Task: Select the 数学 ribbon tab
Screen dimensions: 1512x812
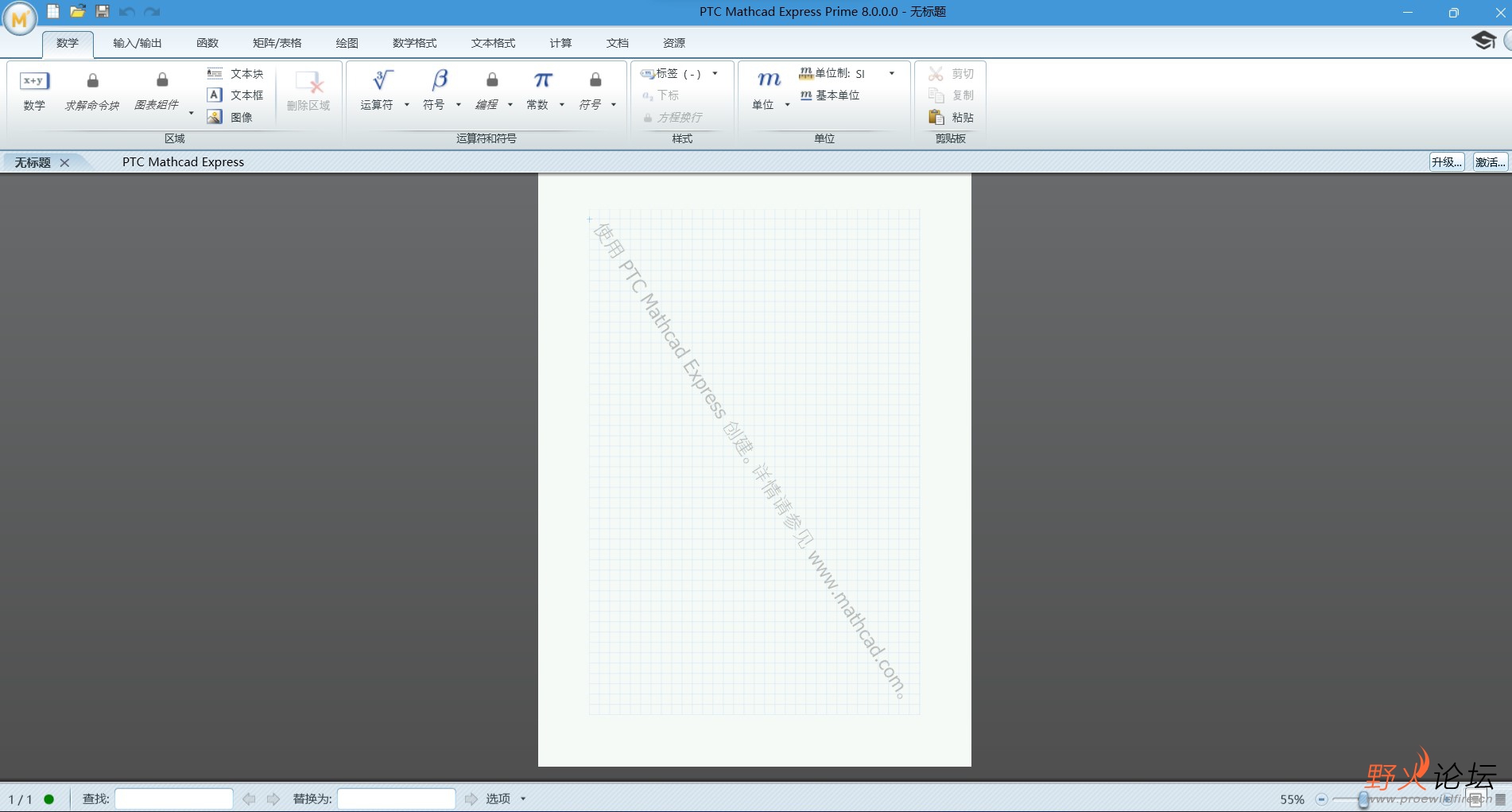Action: [x=68, y=43]
